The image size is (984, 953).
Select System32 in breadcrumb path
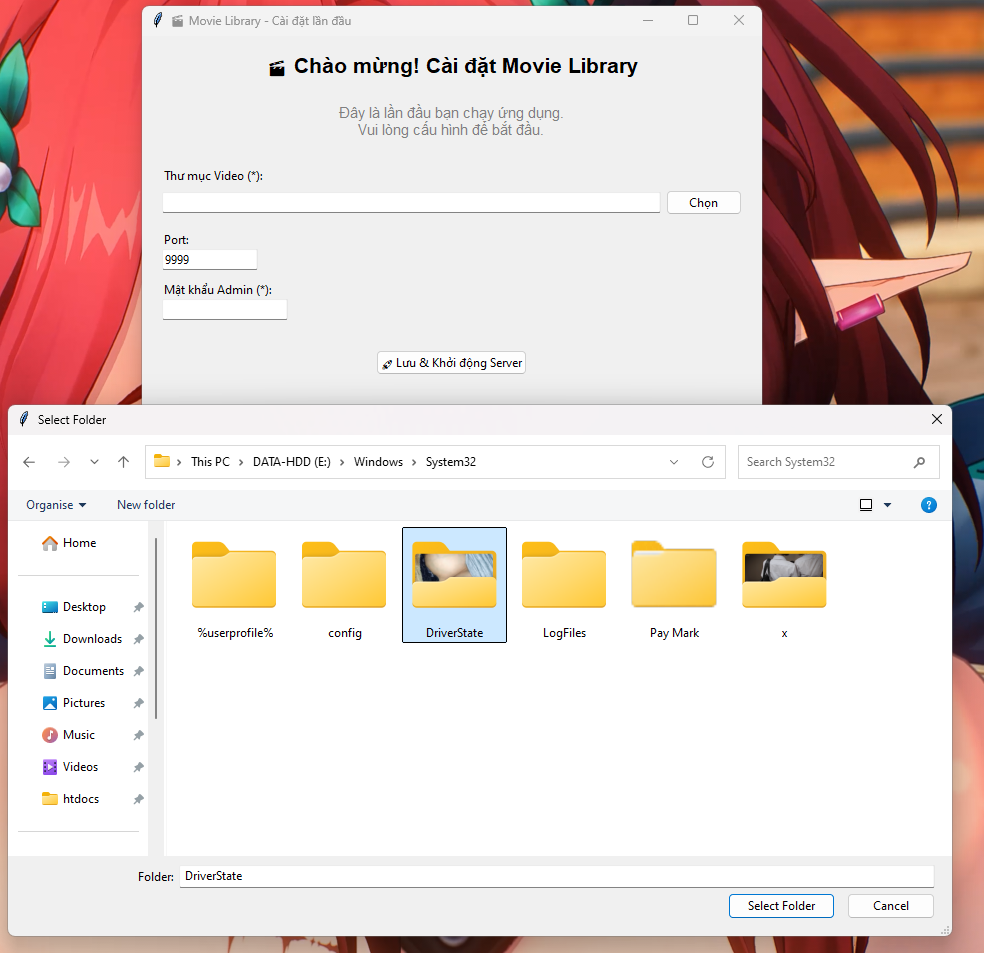451,462
